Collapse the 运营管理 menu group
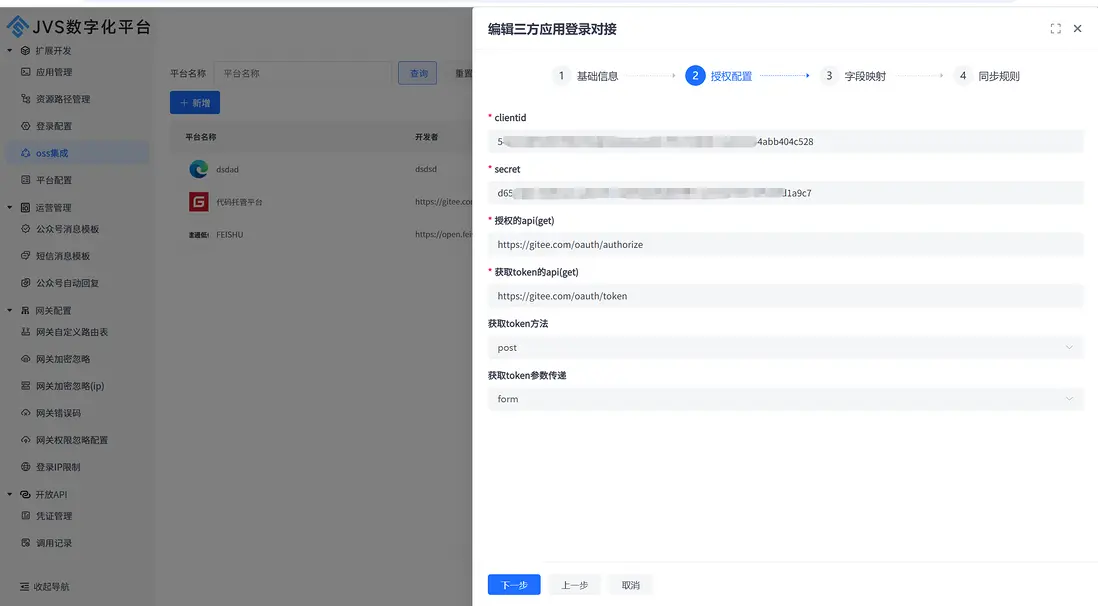Image resolution: width=1098 pixels, height=606 pixels. click(x=10, y=207)
